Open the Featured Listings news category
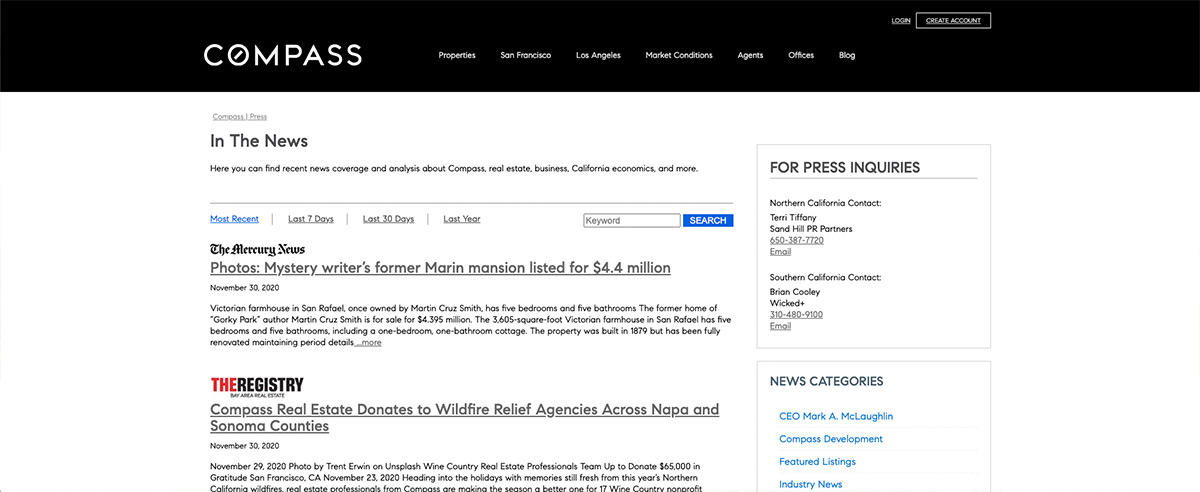Image resolution: width=1200 pixels, height=492 pixels. (x=817, y=461)
